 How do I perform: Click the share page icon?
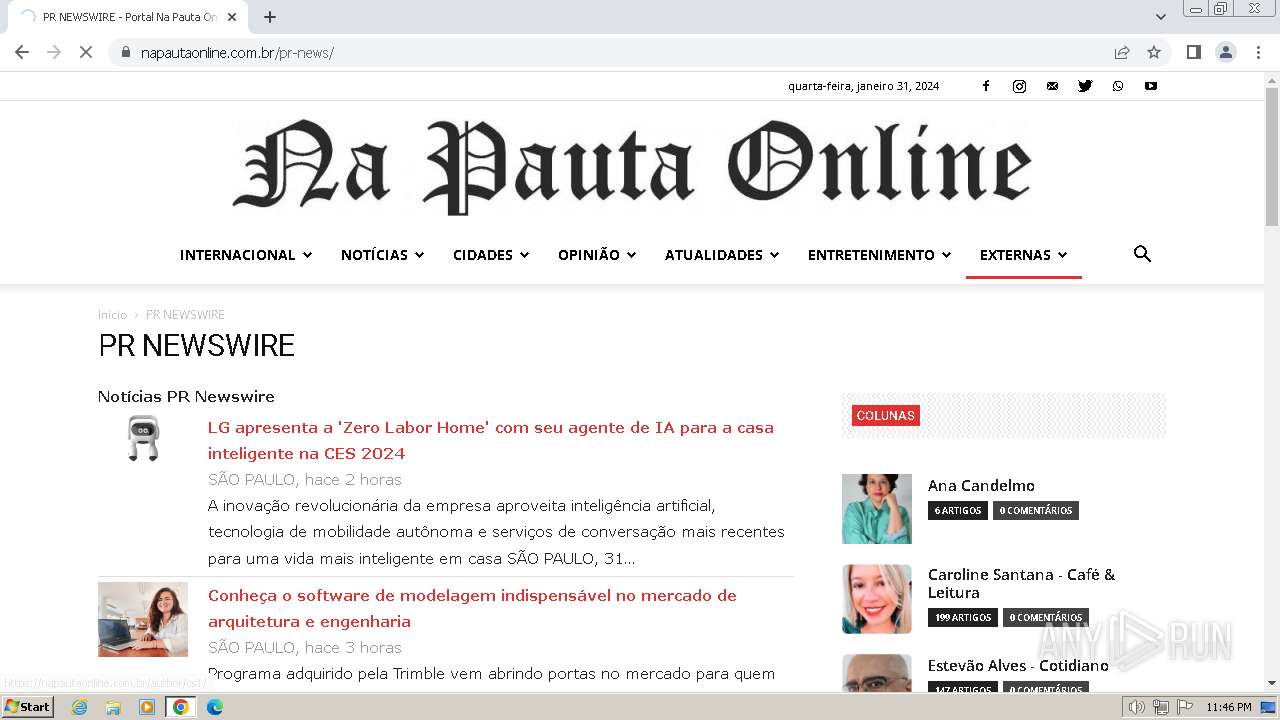click(x=1122, y=52)
